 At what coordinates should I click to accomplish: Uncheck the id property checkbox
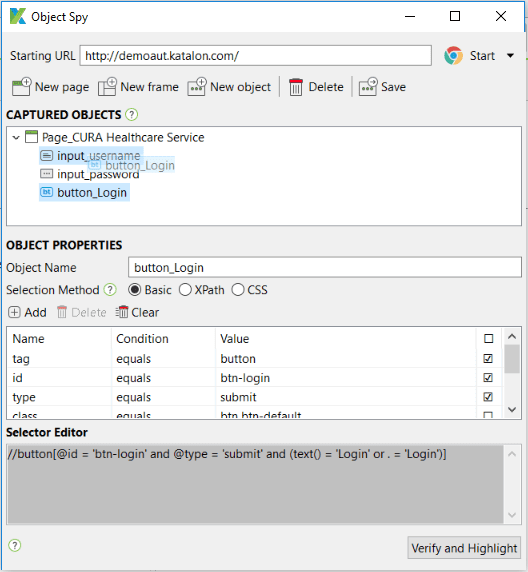pos(488,378)
